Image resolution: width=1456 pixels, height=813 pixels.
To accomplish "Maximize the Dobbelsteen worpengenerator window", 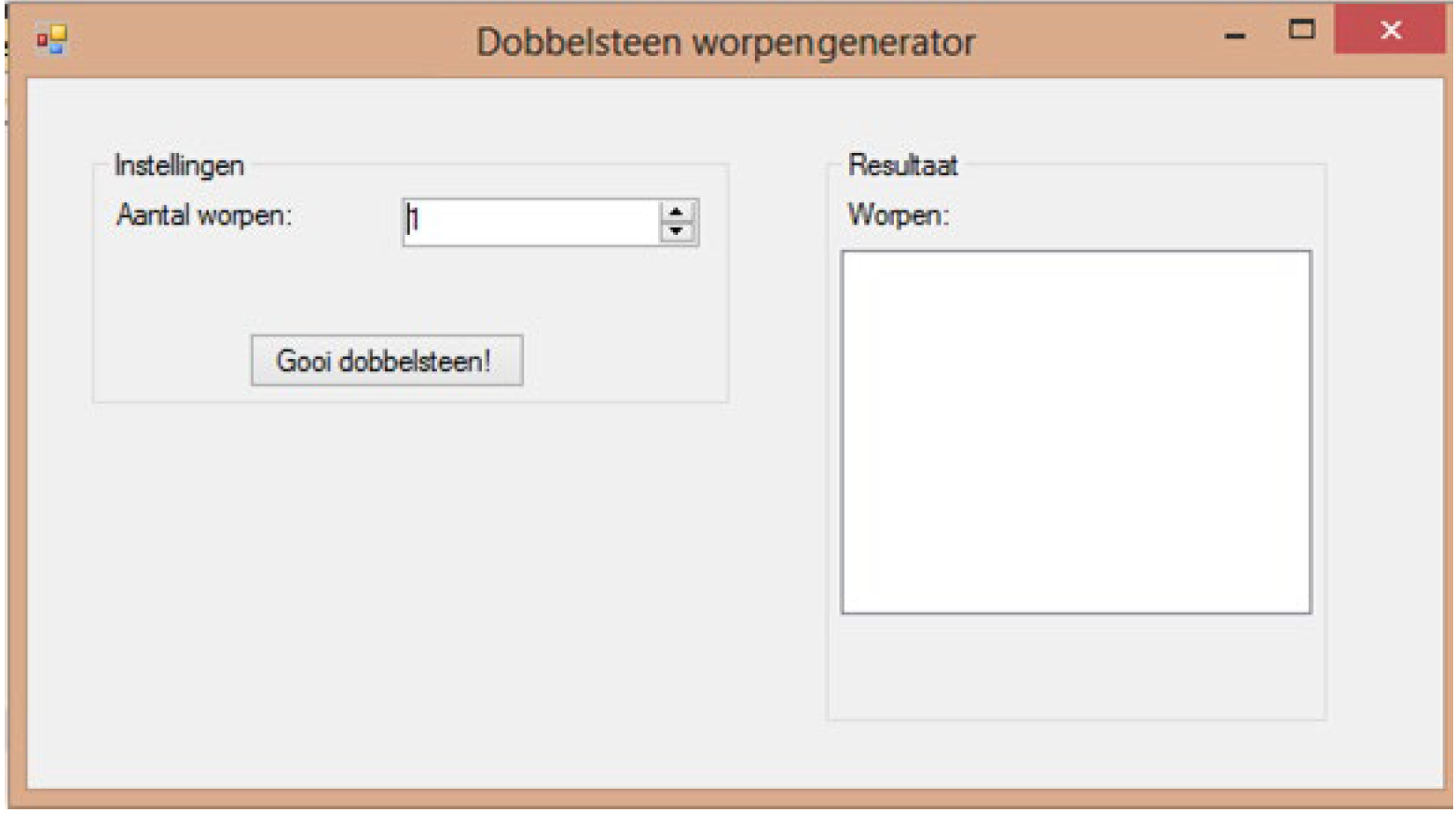I will (1302, 31).
